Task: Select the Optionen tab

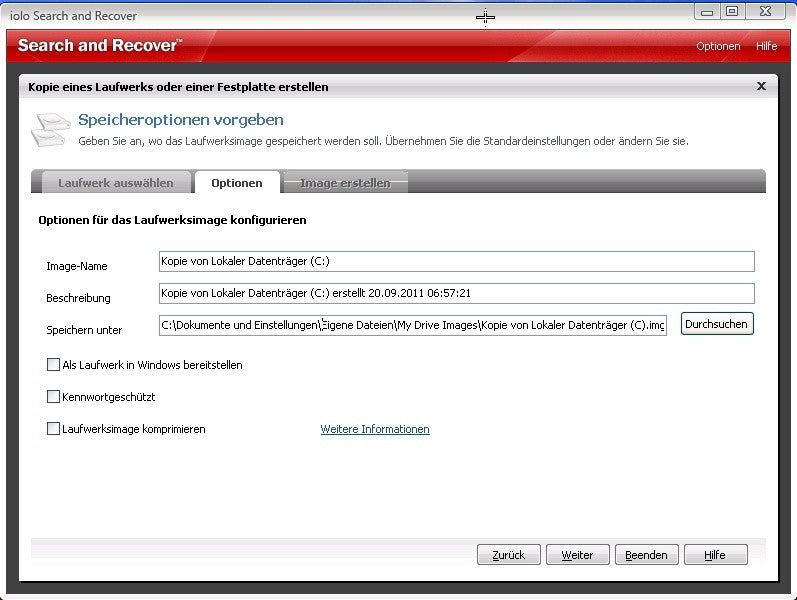Action: tap(237, 183)
